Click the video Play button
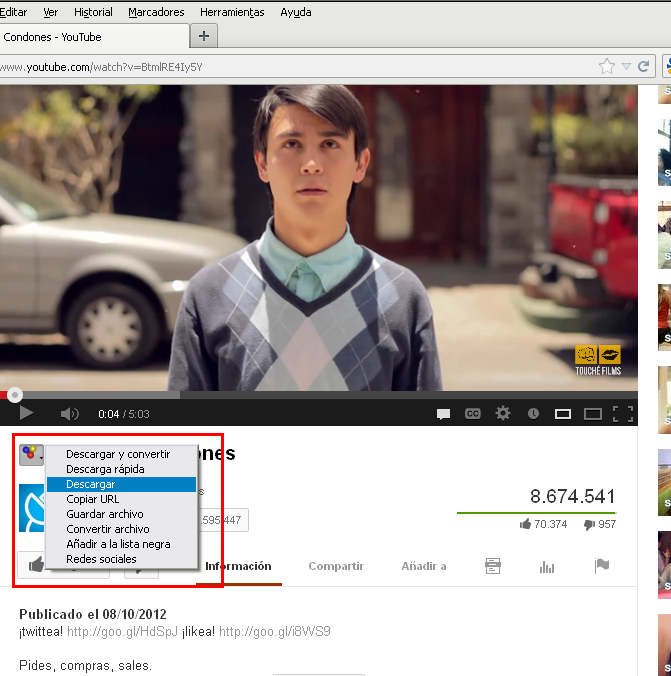The height and width of the screenshot is (676, 671). coord(26,413)
